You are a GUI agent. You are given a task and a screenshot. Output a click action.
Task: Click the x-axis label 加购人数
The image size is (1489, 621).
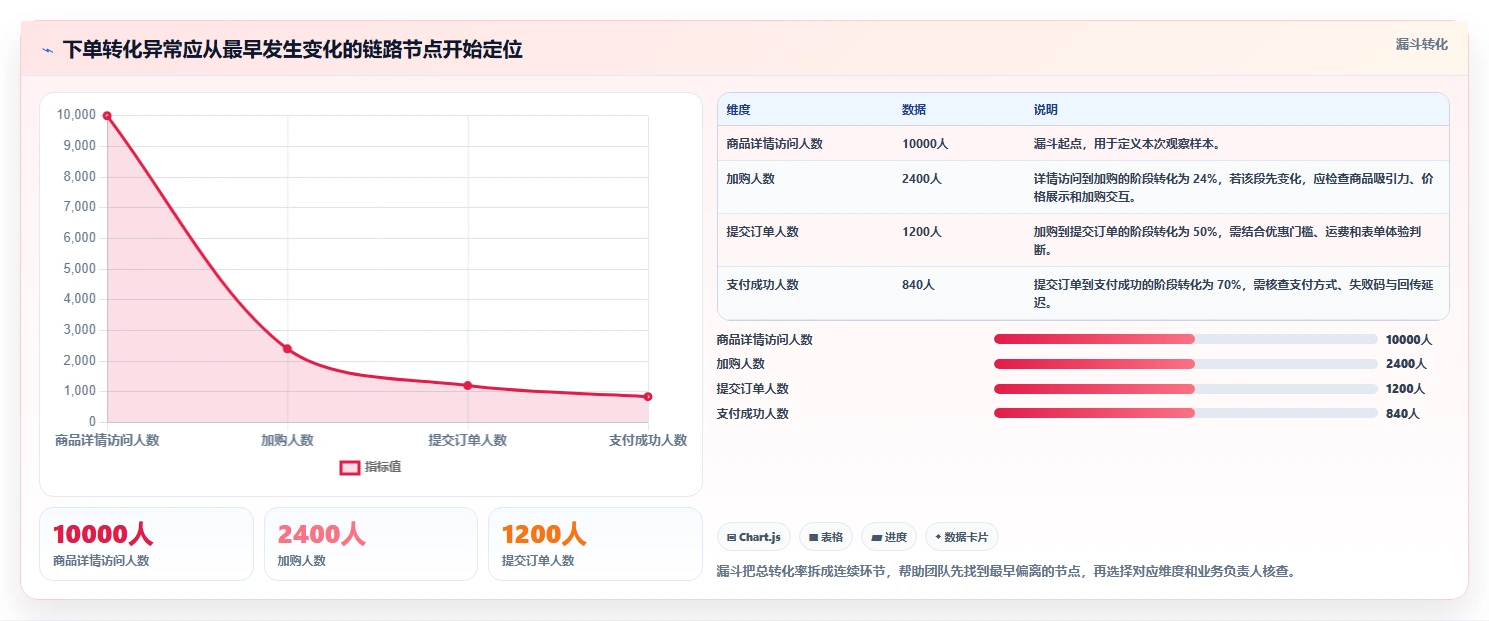point(287,440)
